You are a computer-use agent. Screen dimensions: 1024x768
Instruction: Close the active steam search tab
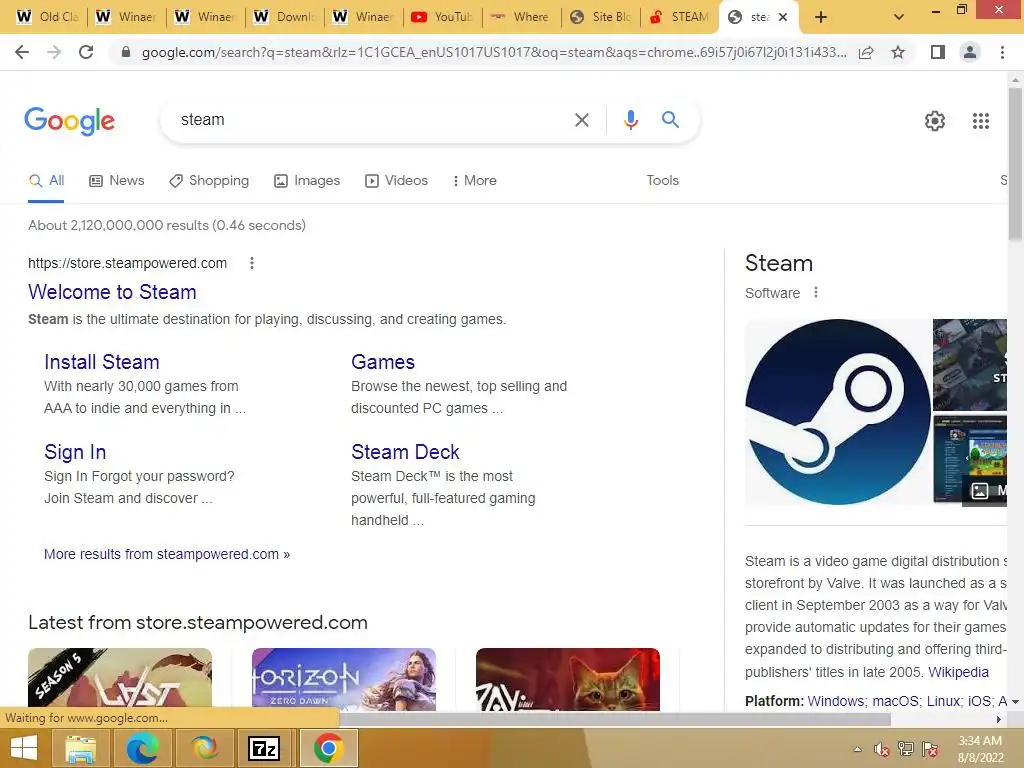(x=783, y=17)
